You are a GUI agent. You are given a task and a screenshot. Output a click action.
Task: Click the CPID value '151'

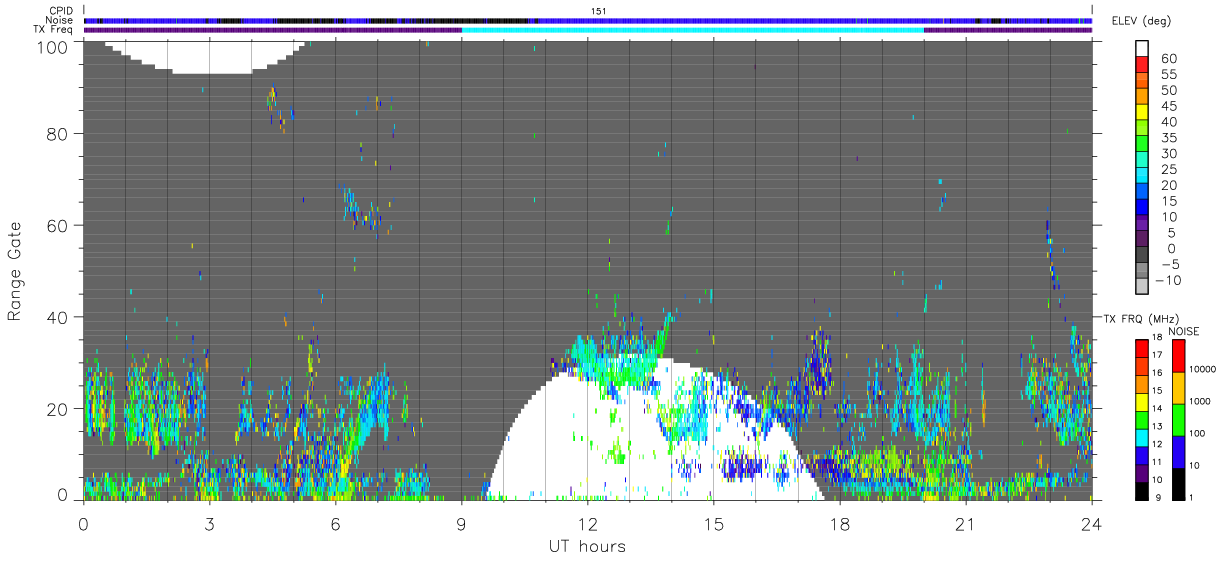598,11
